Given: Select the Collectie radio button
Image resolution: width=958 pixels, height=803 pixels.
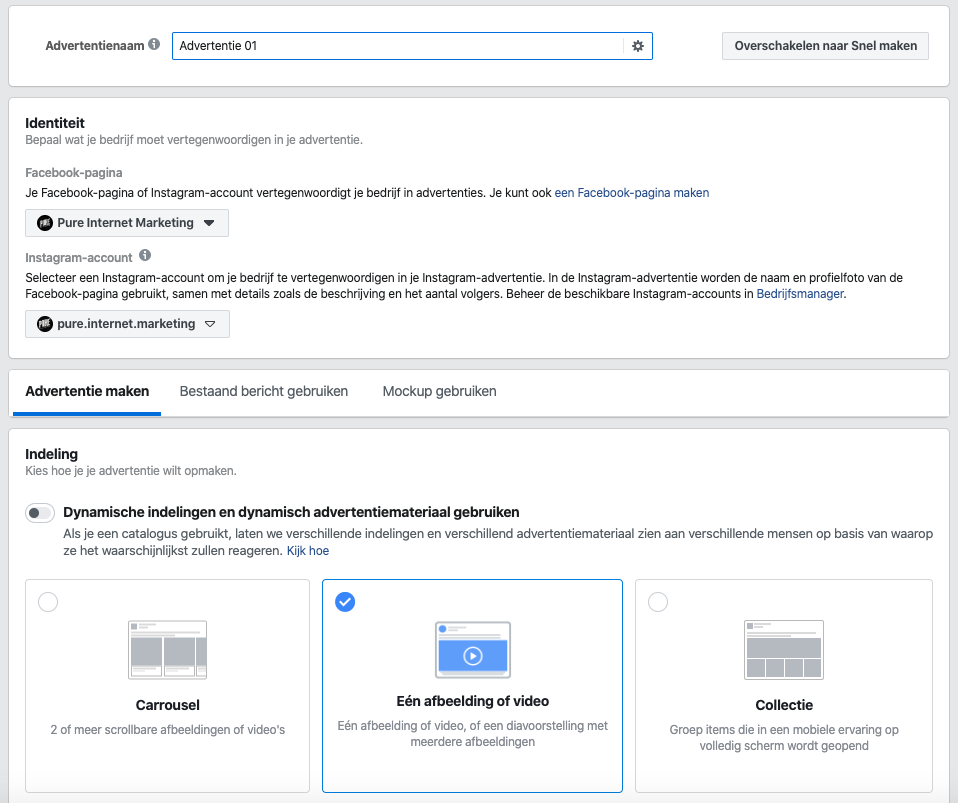Looking at the screenshot, I should pos(658,602).
